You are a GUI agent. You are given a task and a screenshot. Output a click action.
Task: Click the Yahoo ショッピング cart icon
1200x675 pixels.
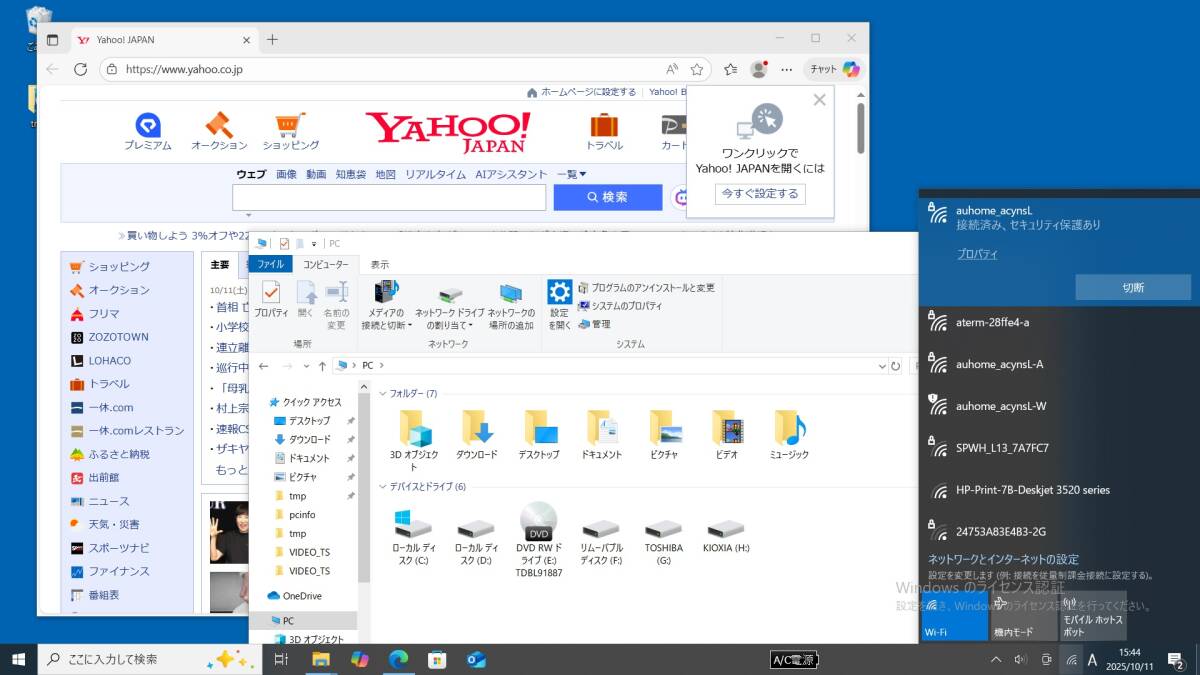point(291,126)
